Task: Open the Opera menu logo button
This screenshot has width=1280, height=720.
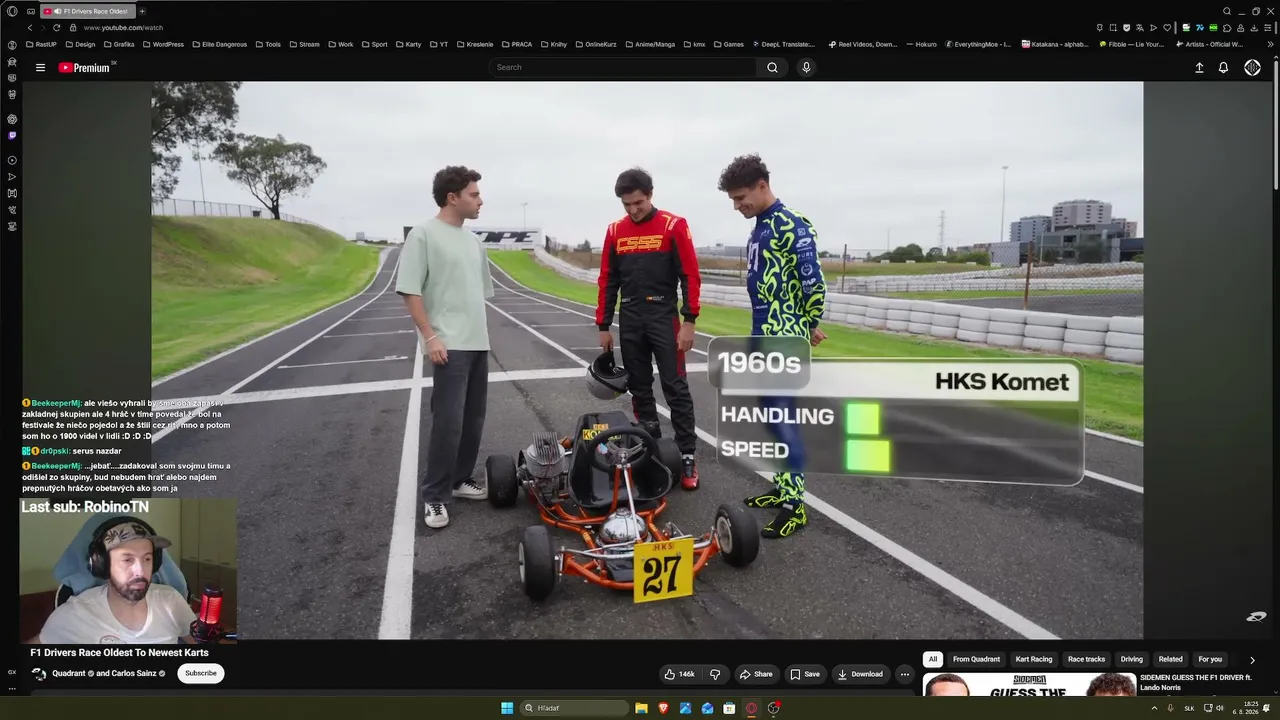Action: pyautogui.click(x=12, y=11)
